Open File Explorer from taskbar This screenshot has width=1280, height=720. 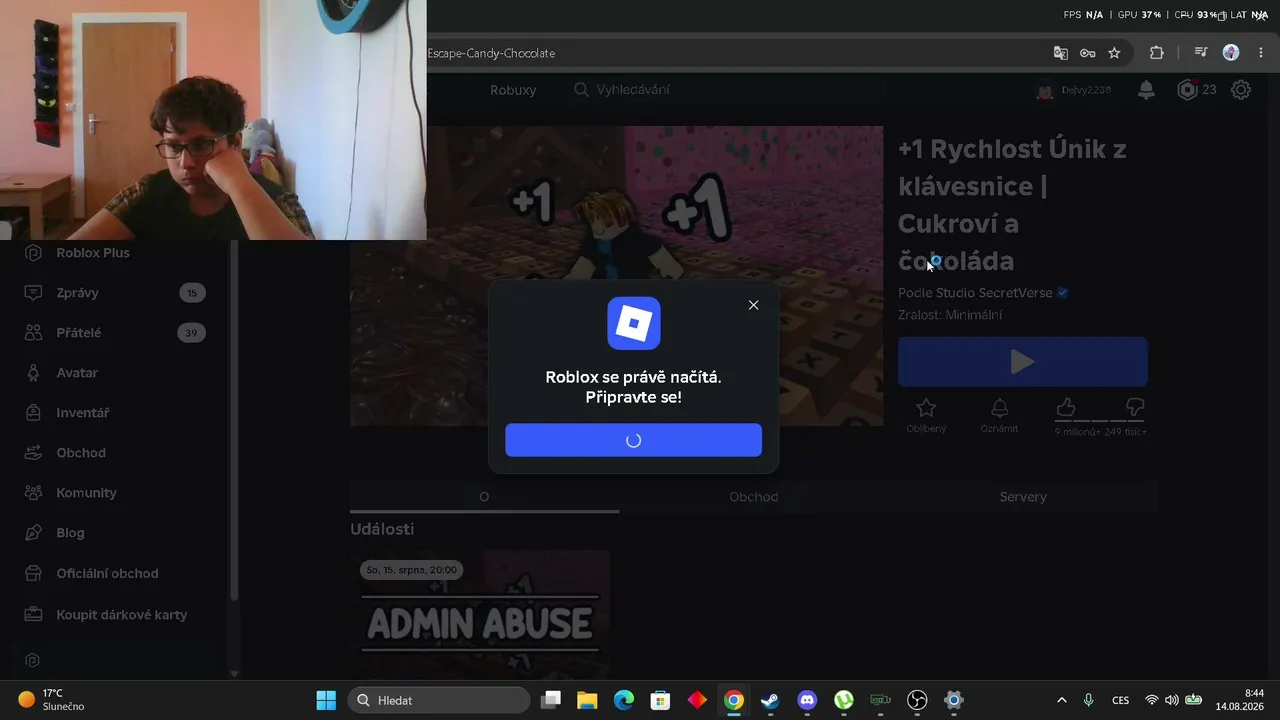(587, 700)
